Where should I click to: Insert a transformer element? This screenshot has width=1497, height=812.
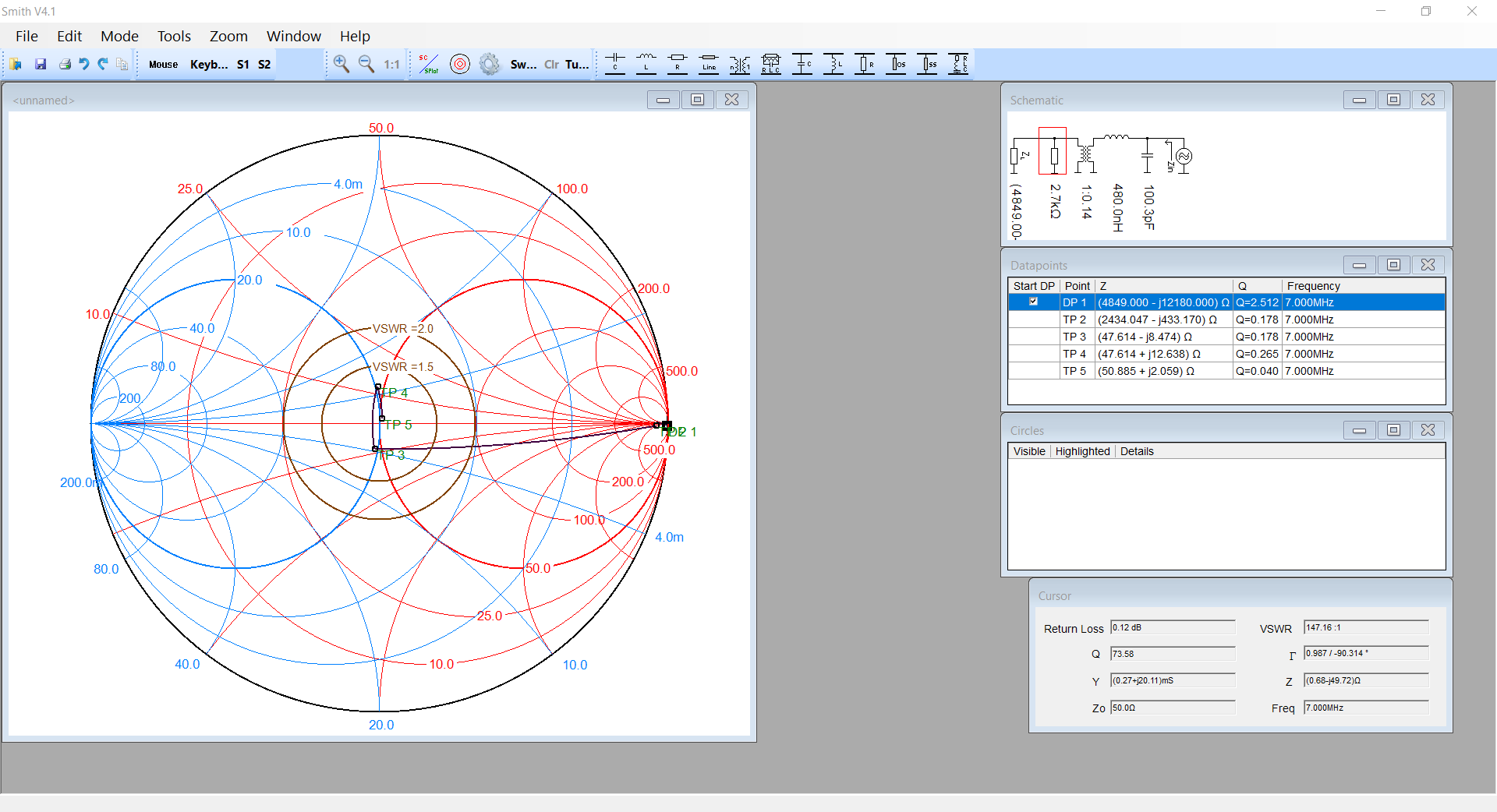(x=740, y=64)
